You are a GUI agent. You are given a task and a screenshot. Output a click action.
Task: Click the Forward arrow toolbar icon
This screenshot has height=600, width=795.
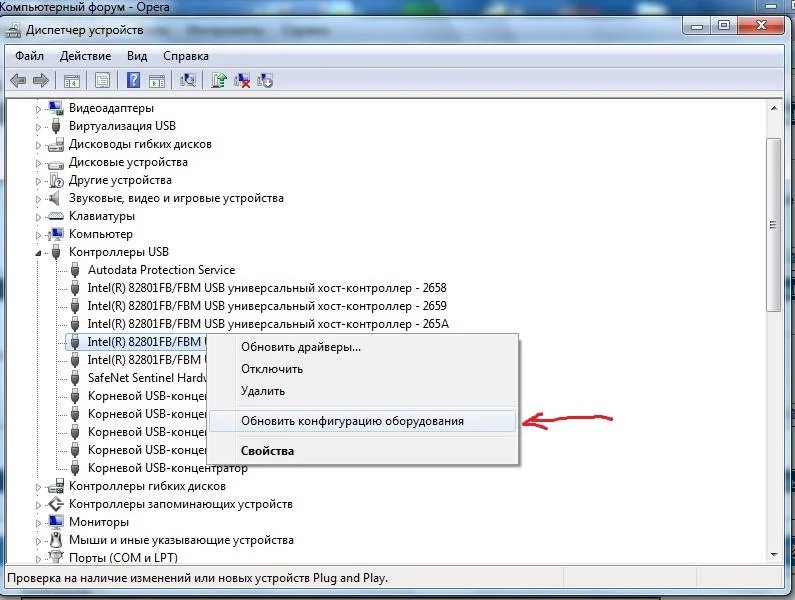tap(41, 80)
